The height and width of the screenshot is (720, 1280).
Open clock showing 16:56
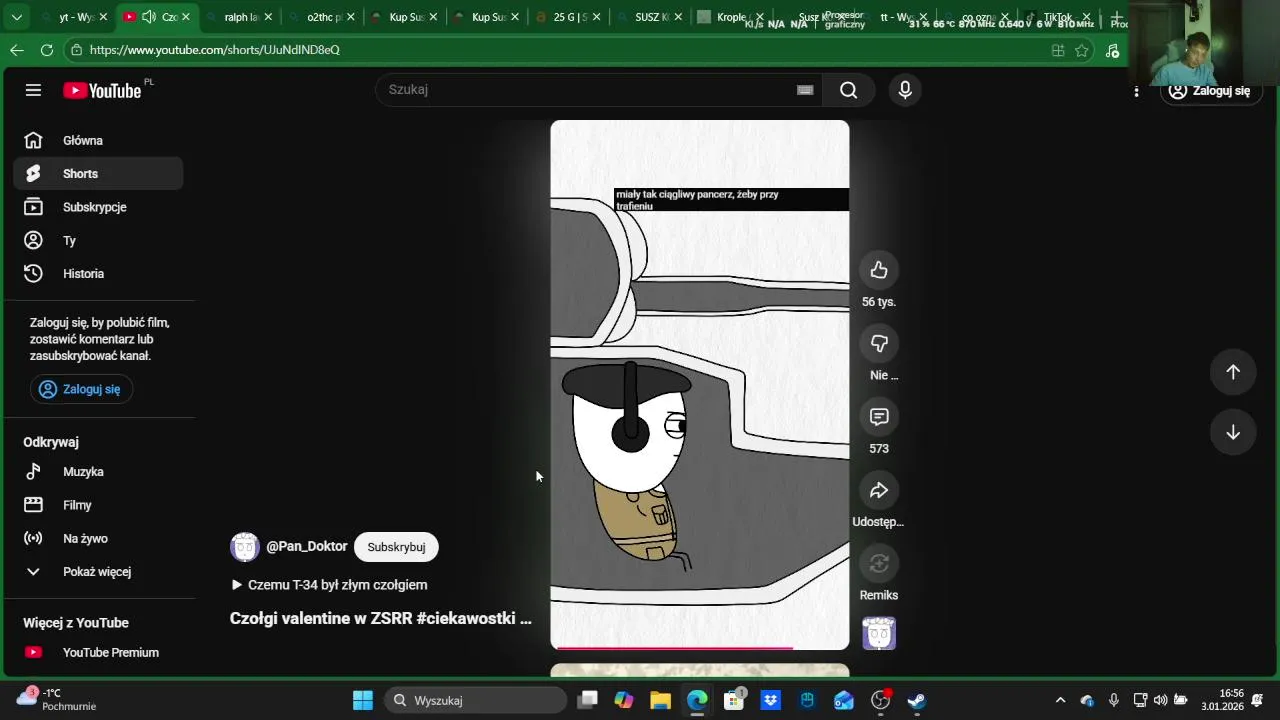pyautogui.click(x=1222, y=699)
